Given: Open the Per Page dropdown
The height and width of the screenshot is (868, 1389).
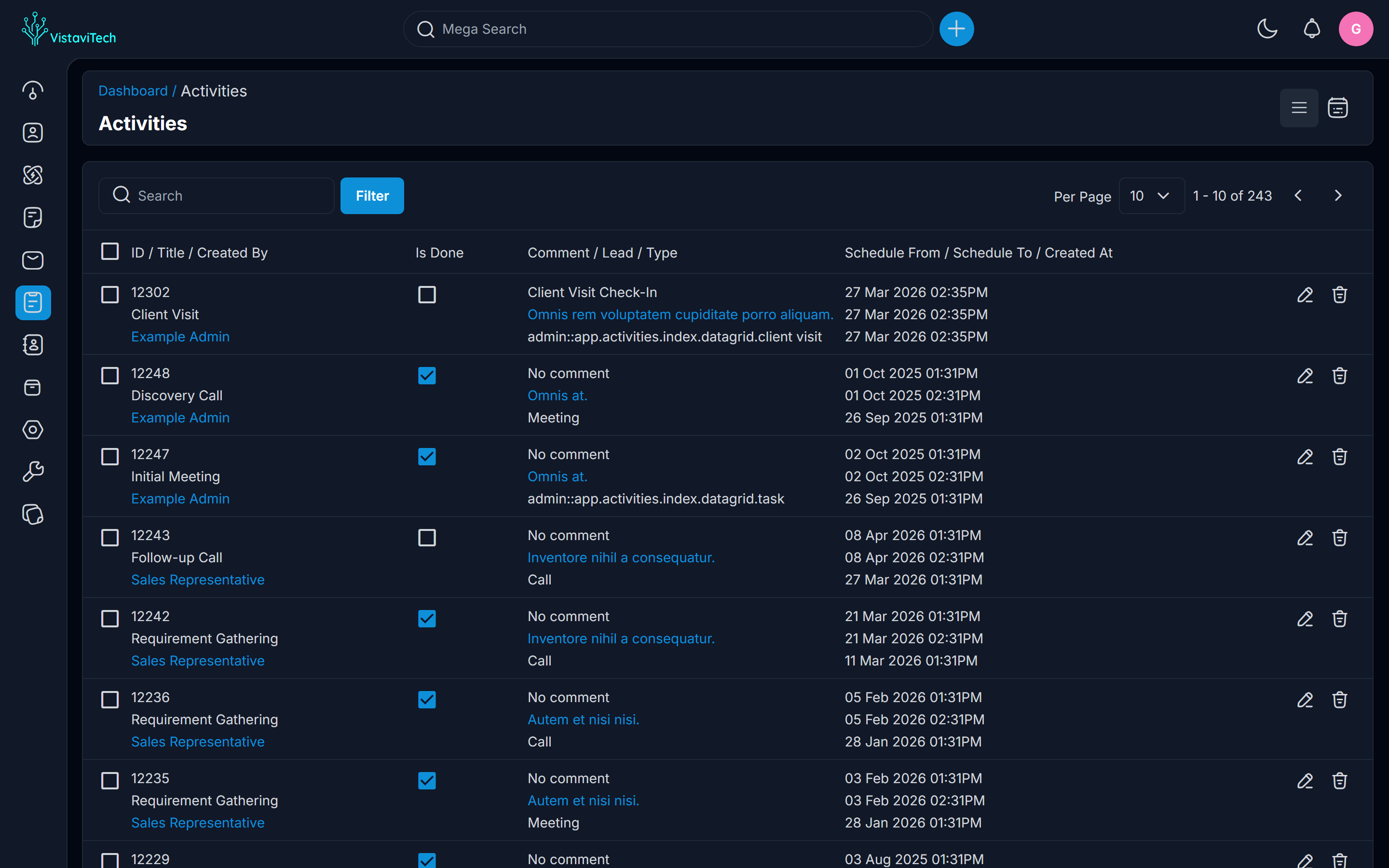Looking at the screenshot, I should point(1151,195).
